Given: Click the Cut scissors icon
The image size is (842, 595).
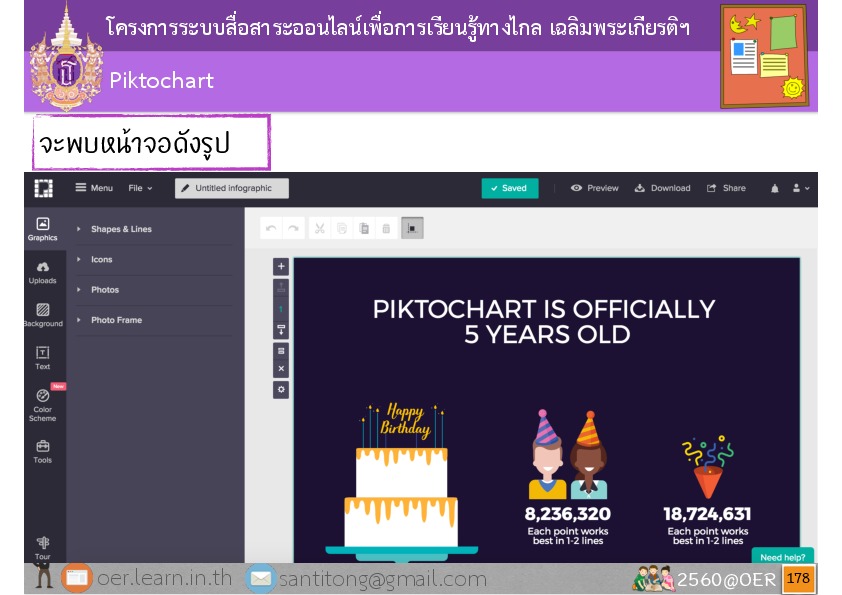Looking at the screenshot, I should 320,228.
